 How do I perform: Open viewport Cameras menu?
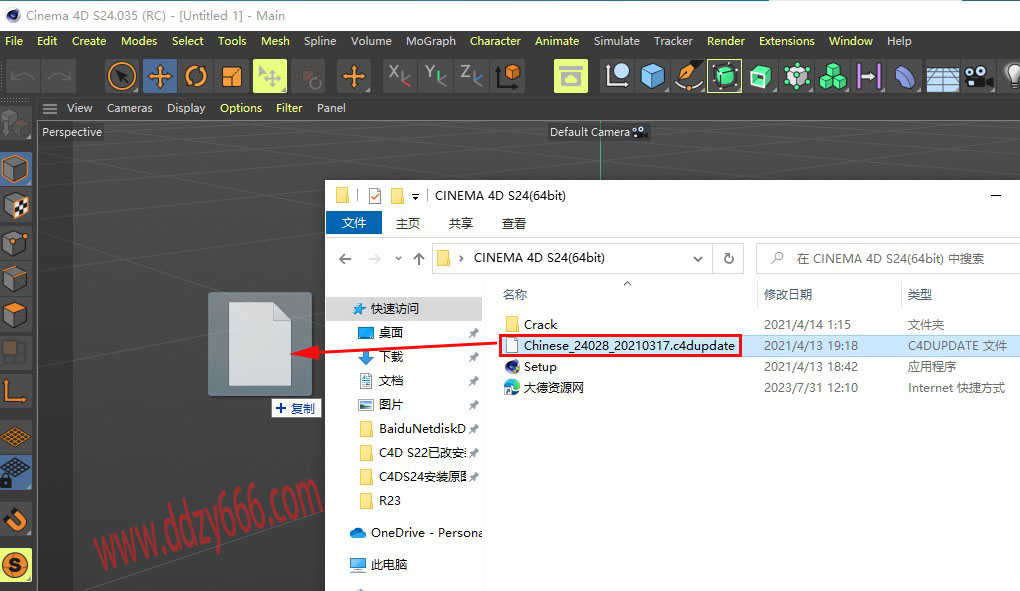(129, 108)
